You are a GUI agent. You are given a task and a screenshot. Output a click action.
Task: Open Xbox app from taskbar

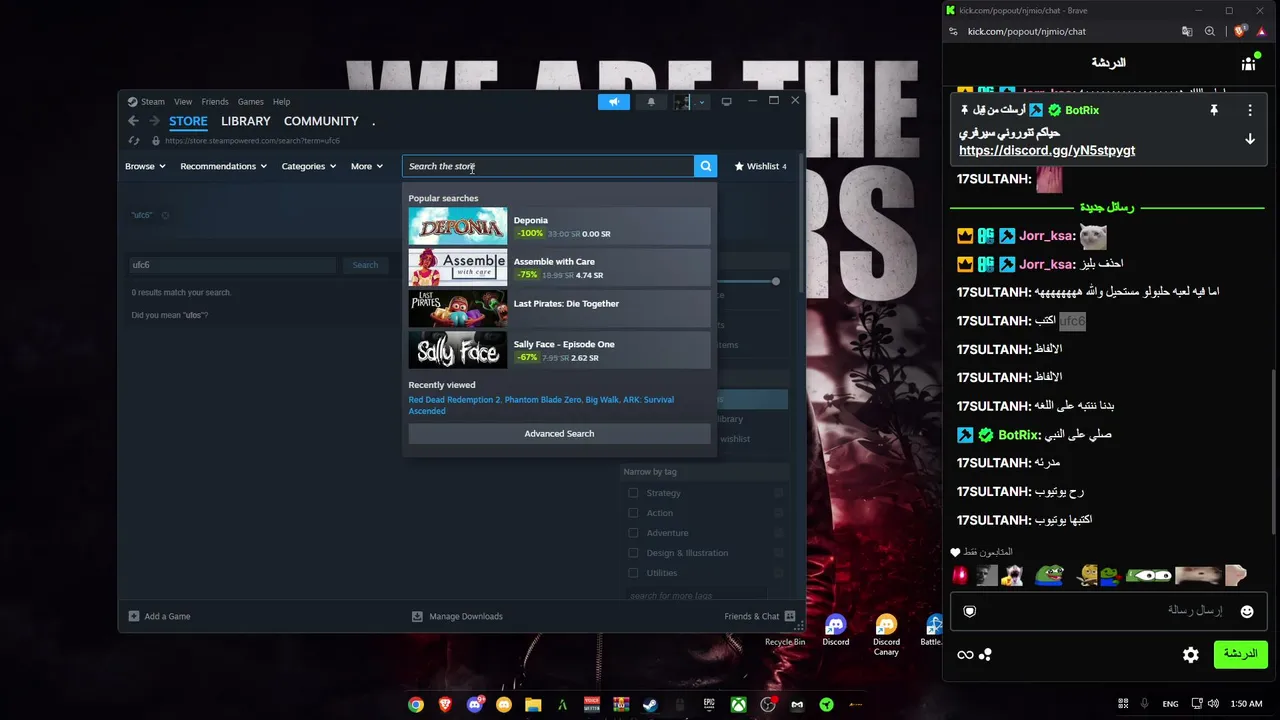pos(738,704)
